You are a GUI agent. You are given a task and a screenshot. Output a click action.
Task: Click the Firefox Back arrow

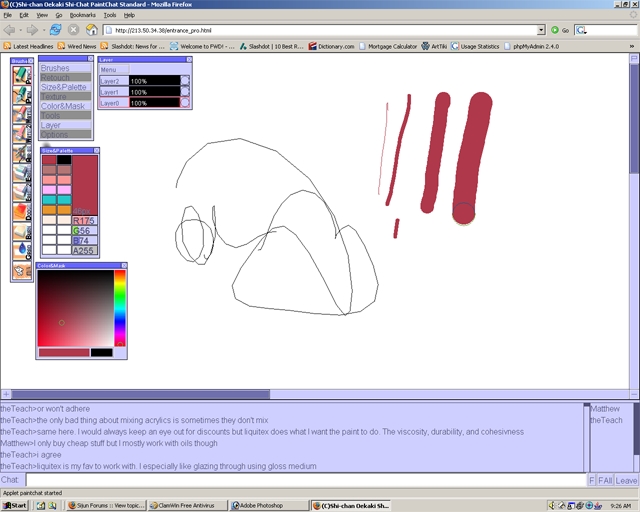coord(9,30)
